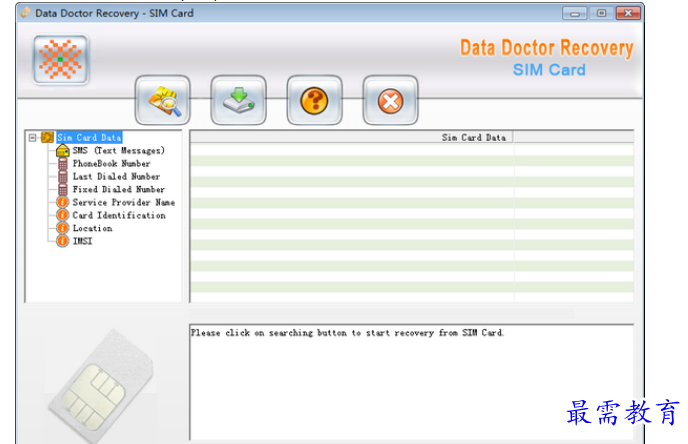The height and width of the screenshot is (444, 688).
Task: Click the Sim Card Data column header
Action: [352, 138]
